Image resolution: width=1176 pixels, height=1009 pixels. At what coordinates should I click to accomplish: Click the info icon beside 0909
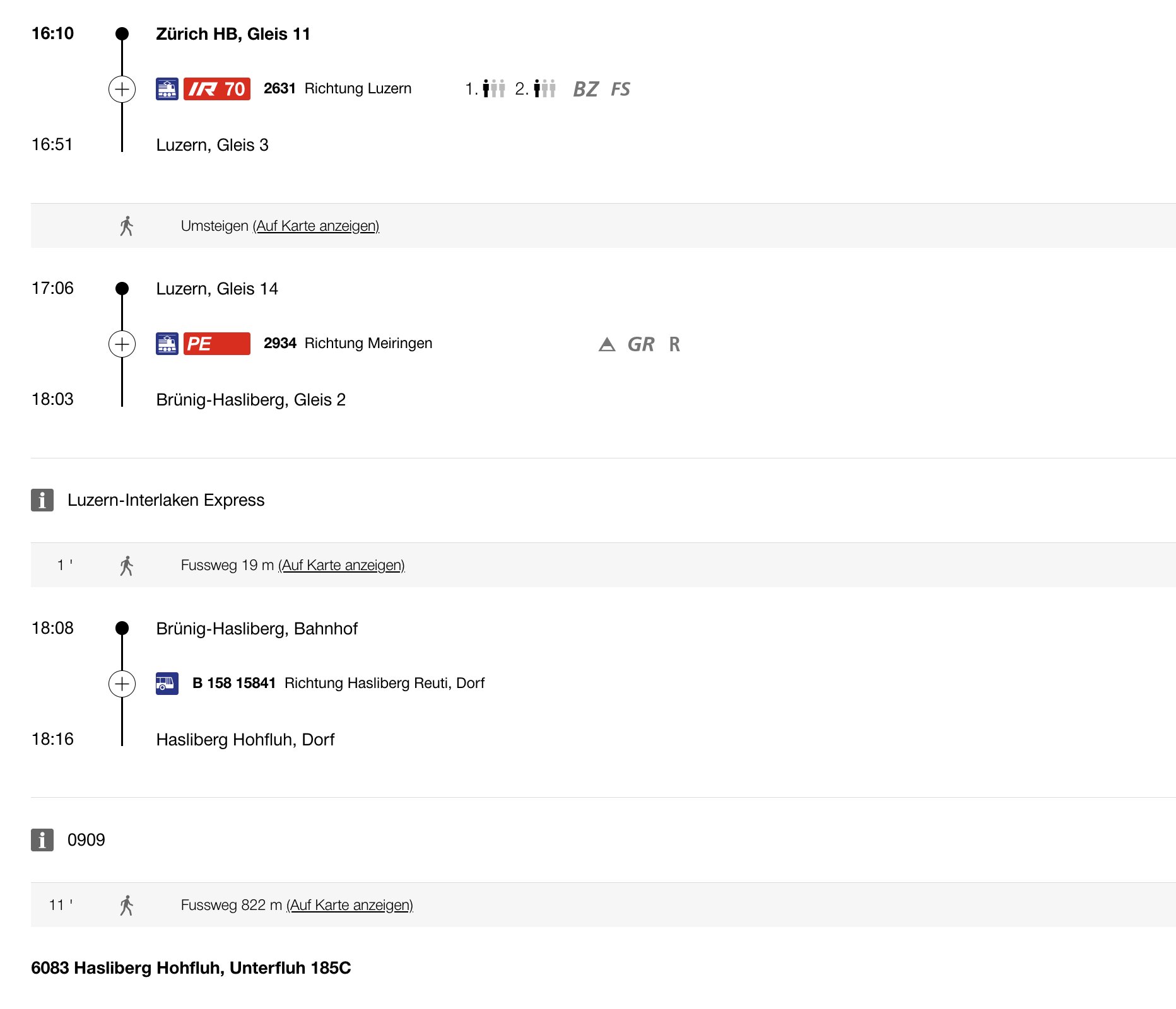tap(42, 840)
